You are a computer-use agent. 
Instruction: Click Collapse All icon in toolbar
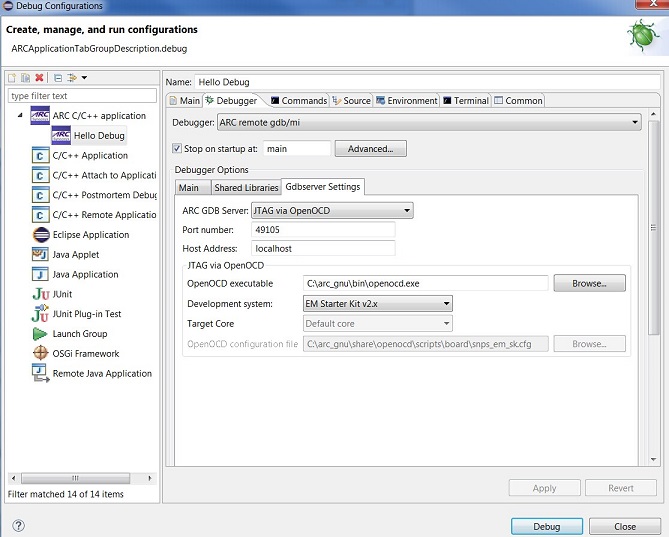(58, 78)
